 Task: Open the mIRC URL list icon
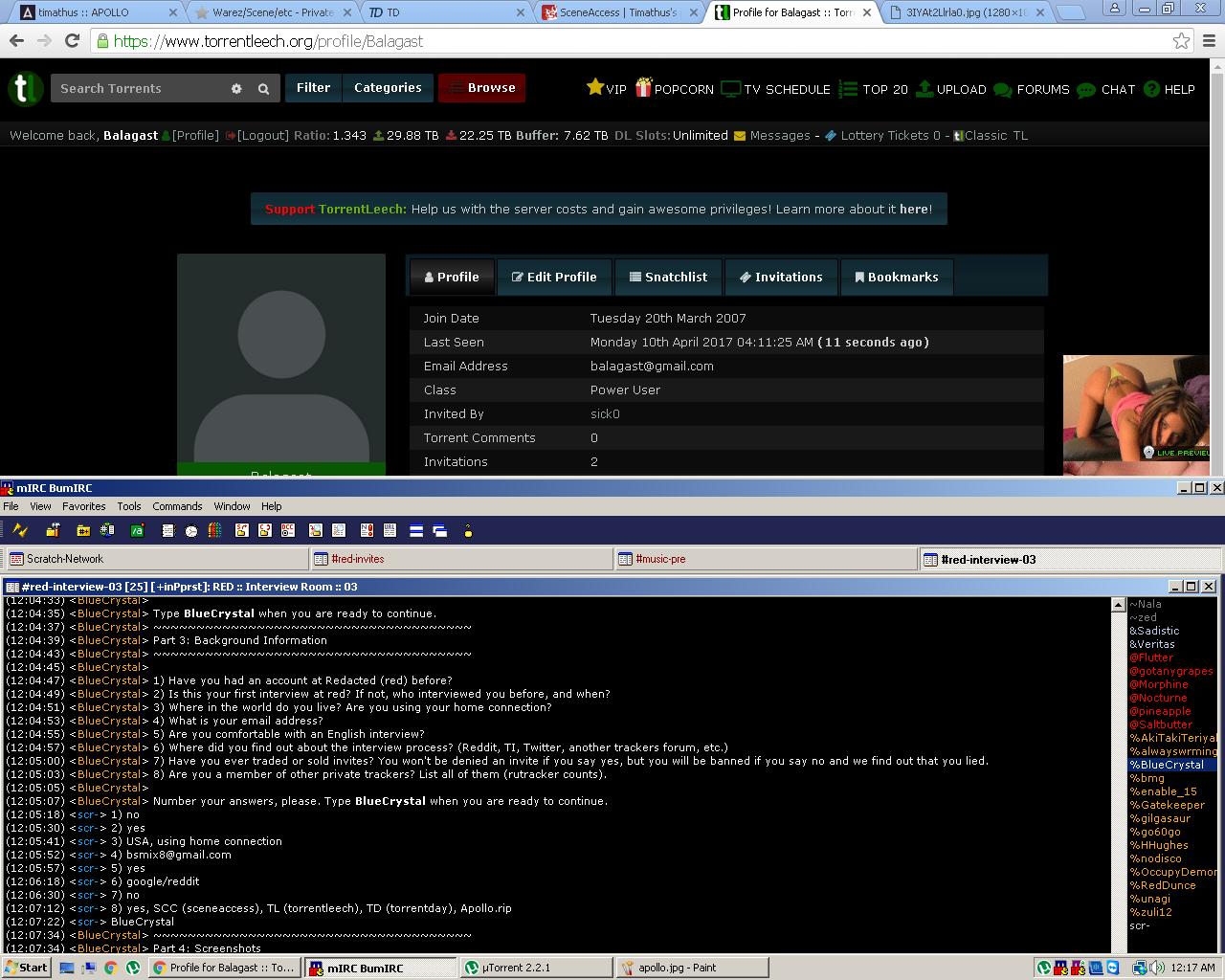click(x=390, y=530)
